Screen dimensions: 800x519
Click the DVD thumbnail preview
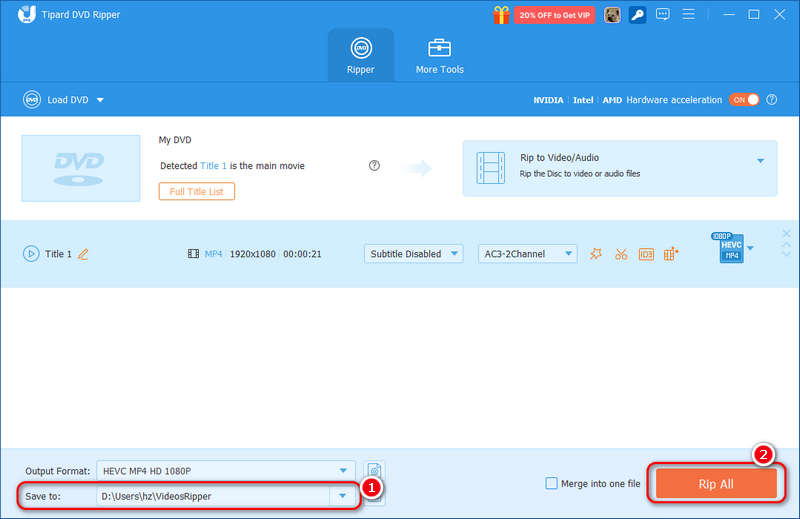(x=81, y=168)
